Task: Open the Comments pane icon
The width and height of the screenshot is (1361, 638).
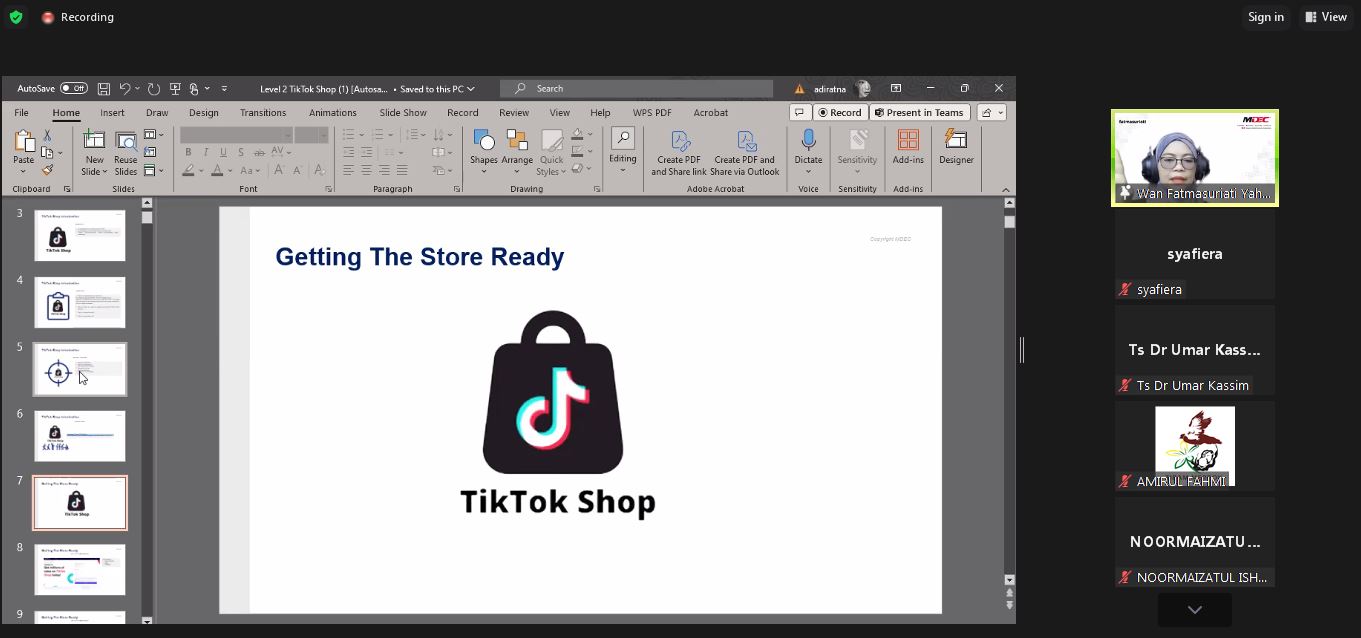Action: (x=799, y=113)
